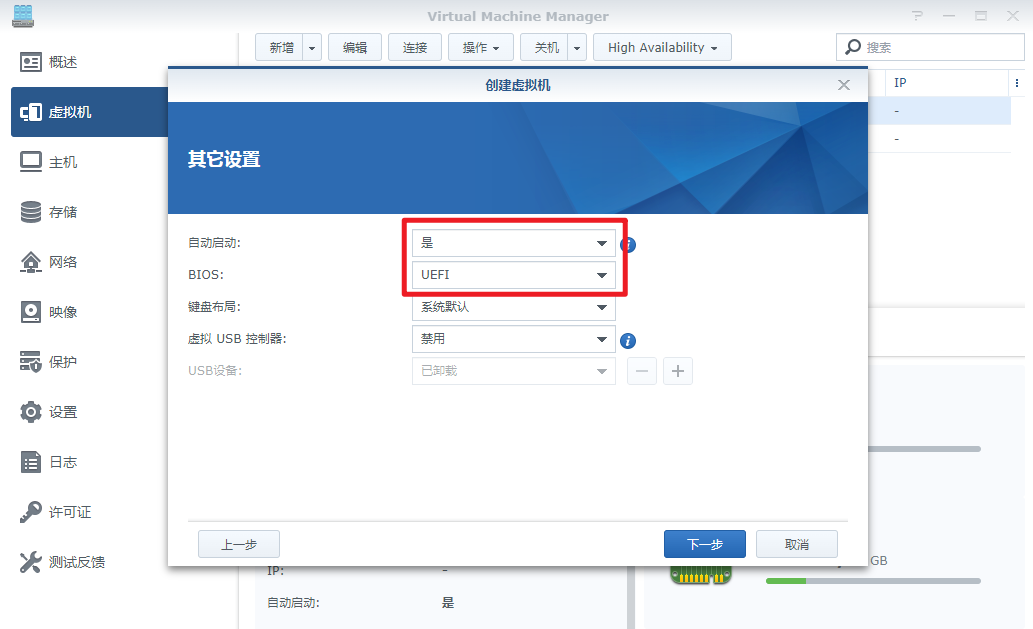Open the 保护 protection sidebar section
This screenshot has height=629, width=1033.
click(x=63, y=362)
